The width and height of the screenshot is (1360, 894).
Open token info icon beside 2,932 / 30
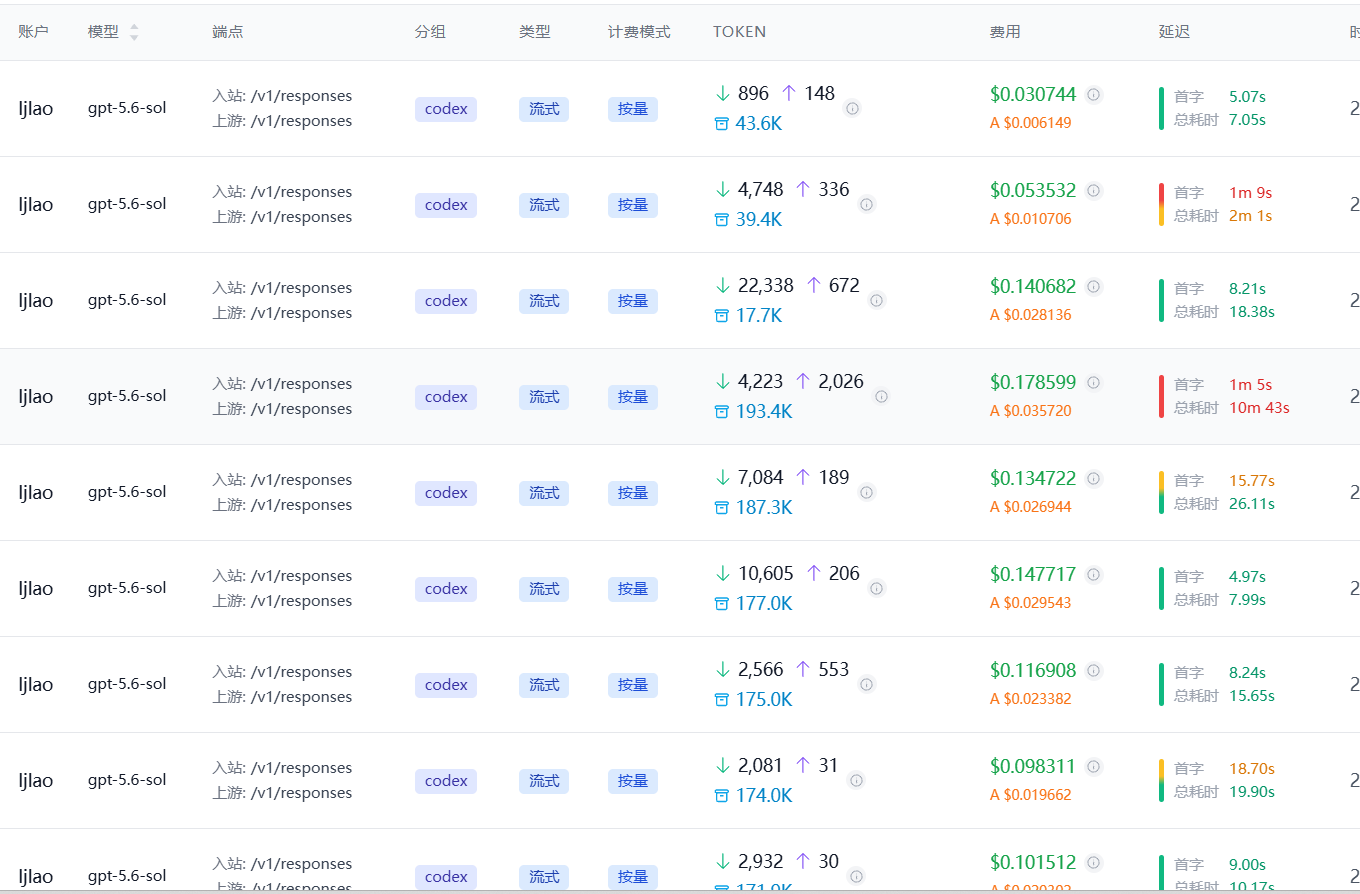click(856, 877)
